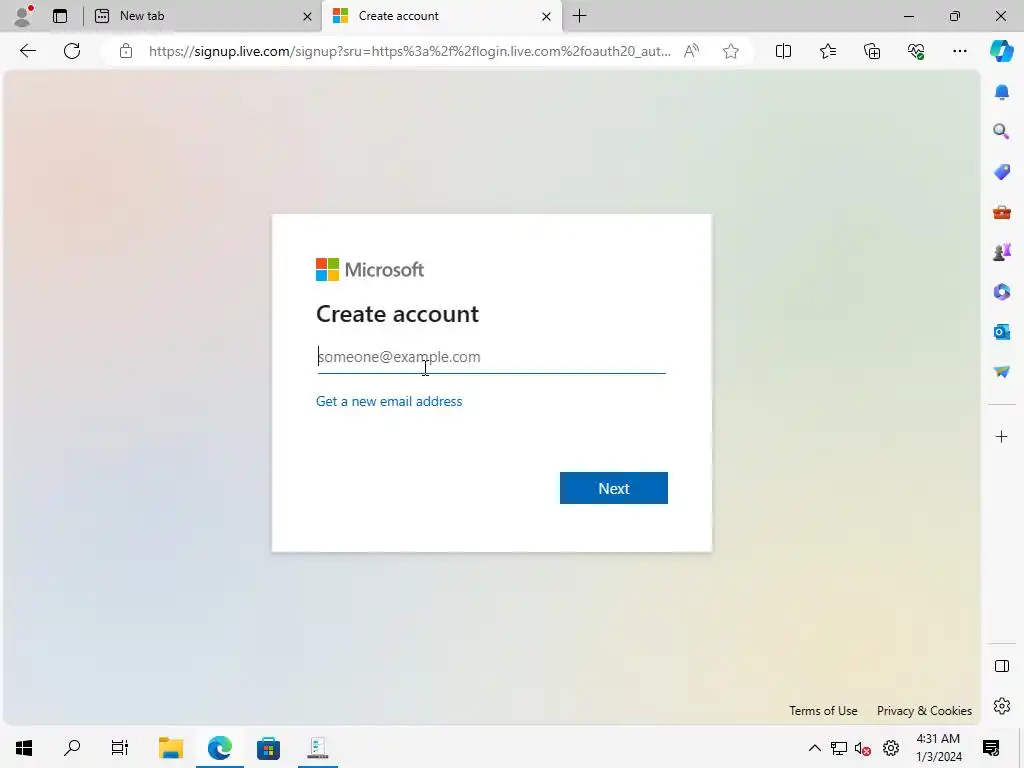1024x768 pixels.
Task: Open the tab actions menu icon
Action: click(x=60, y=16)
